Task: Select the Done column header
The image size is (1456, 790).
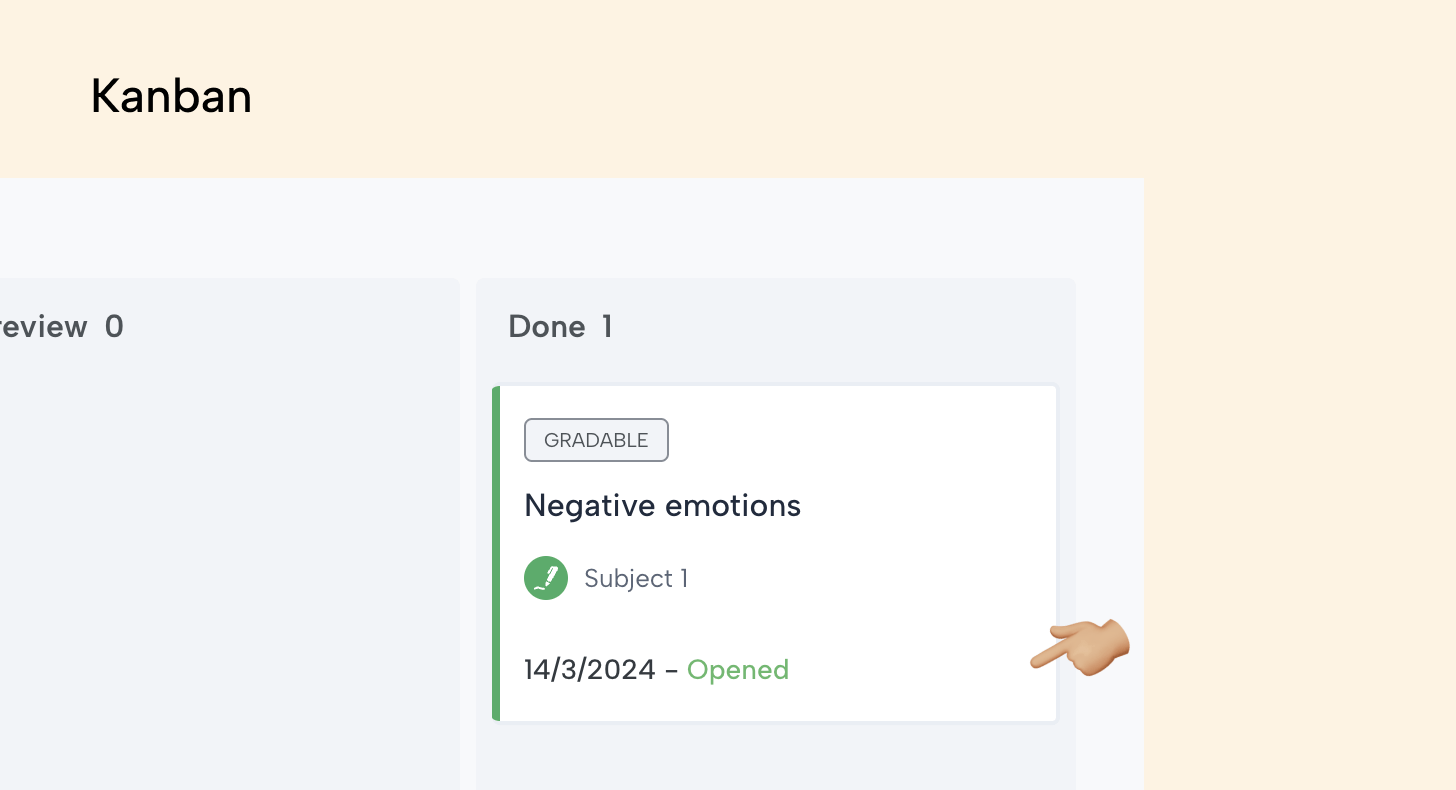Action: [547, 327]
